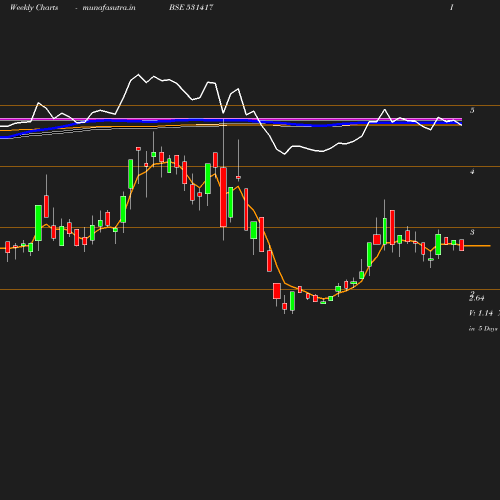Click the munafasutra.in label

[x=109, y=7]
